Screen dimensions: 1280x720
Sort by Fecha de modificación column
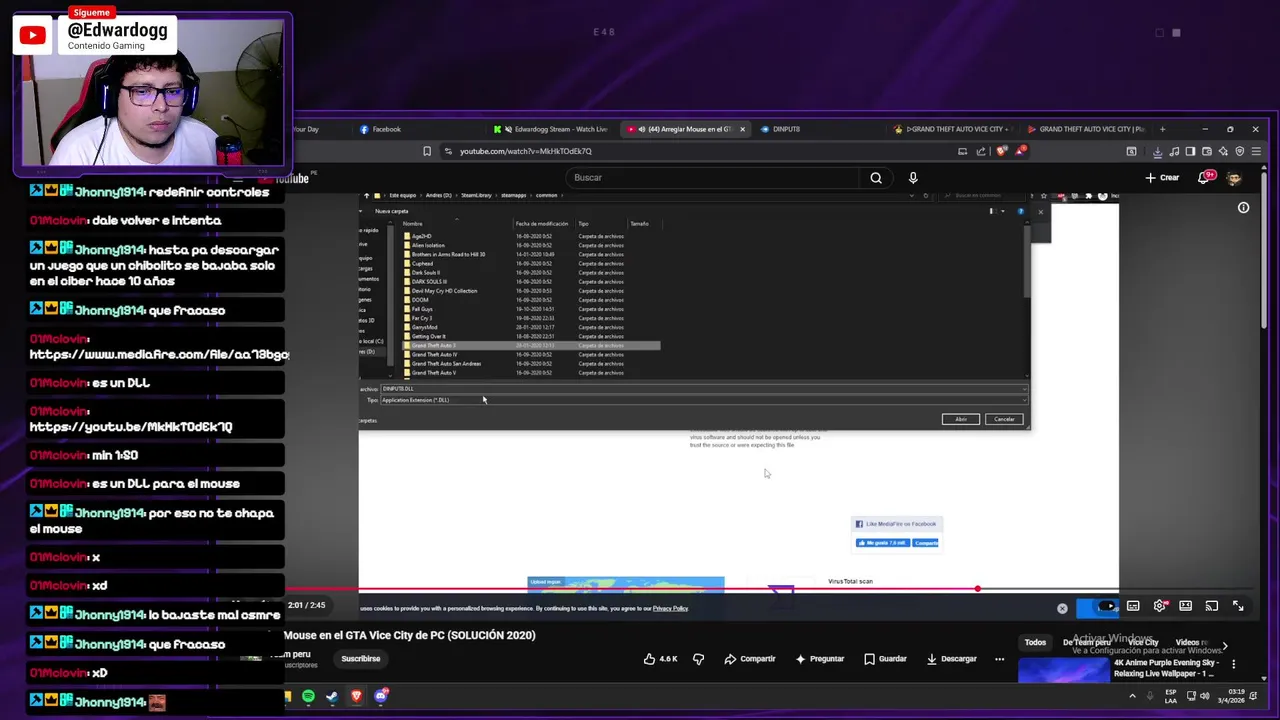pos(542,224)
